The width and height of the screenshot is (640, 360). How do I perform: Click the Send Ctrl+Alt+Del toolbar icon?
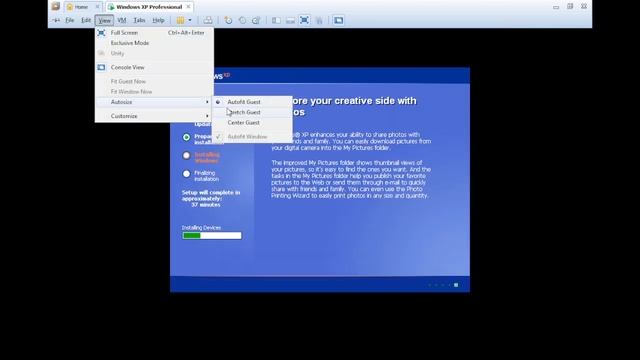[208, 20]
